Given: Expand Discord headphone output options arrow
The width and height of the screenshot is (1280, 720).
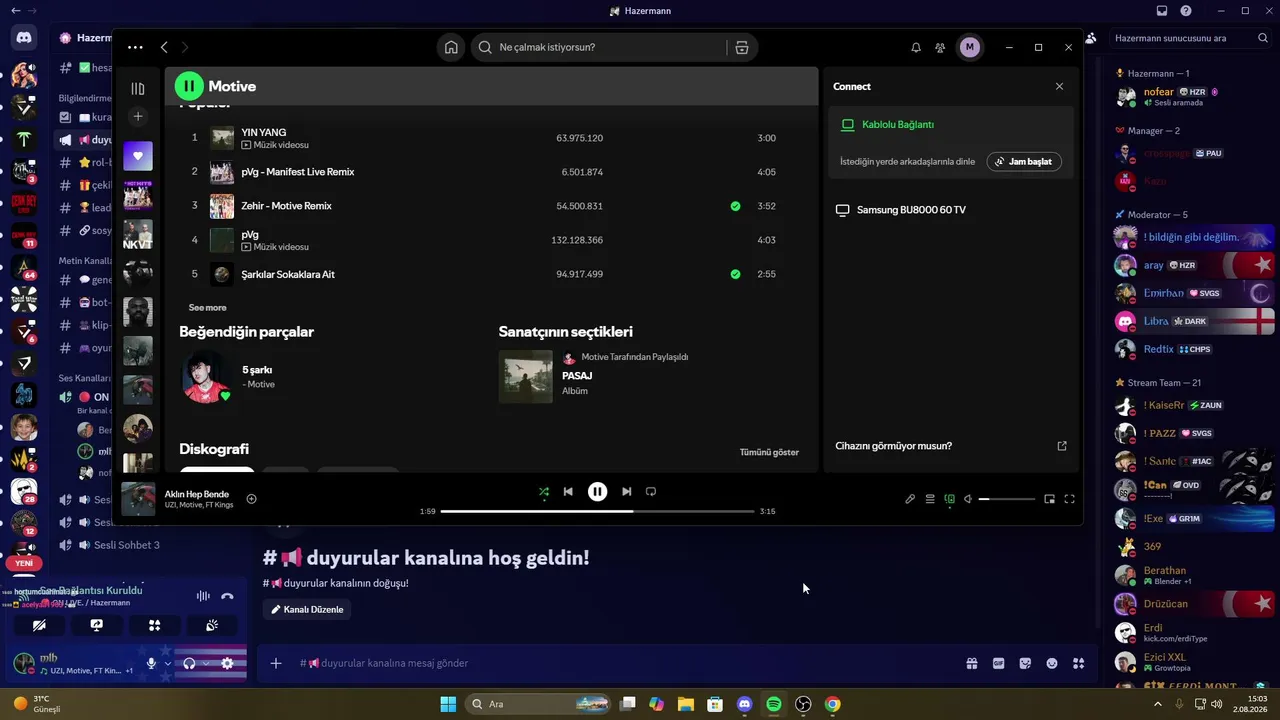Looking at the screenshot, I should tap(205, 663).
